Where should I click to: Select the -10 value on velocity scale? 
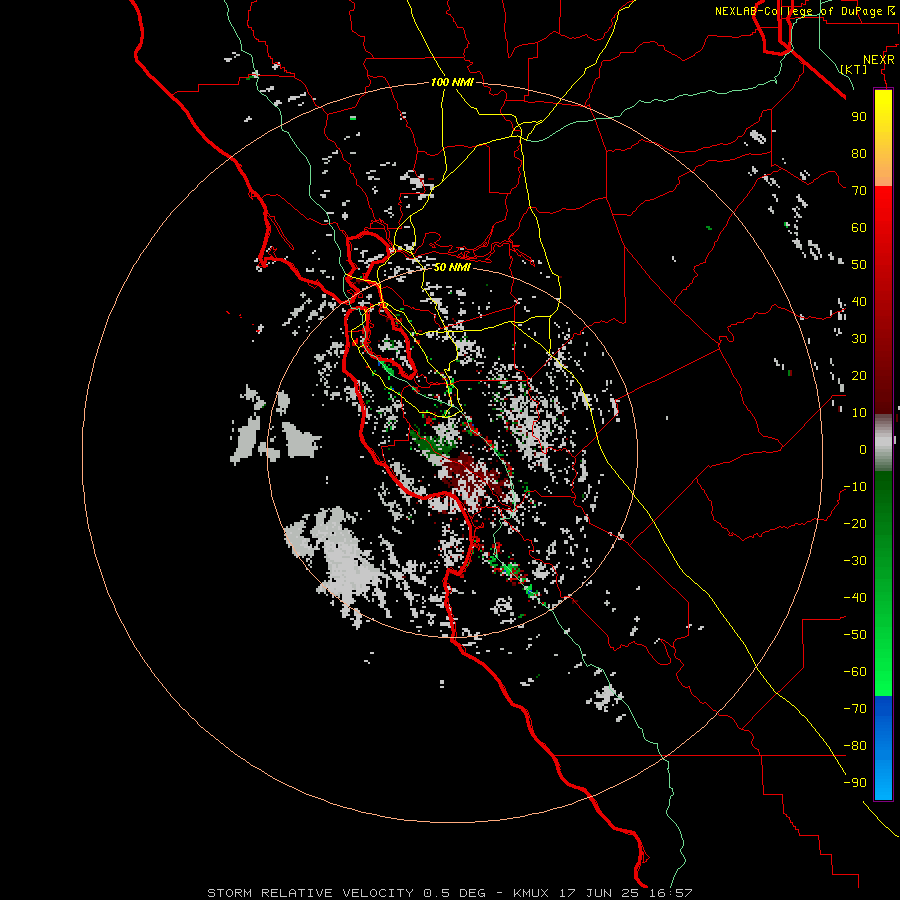pyautogui.click(x=855, y=487)
